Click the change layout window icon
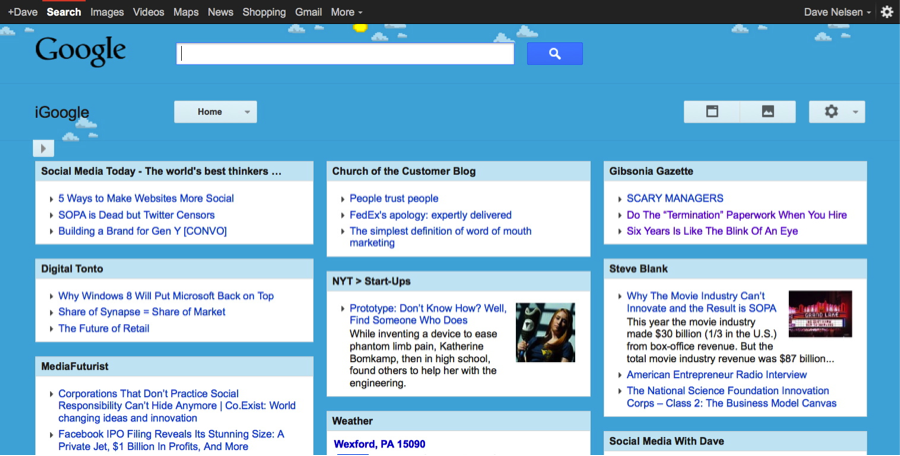This screenshot has width=900, height=456. (x=712, y=112)
